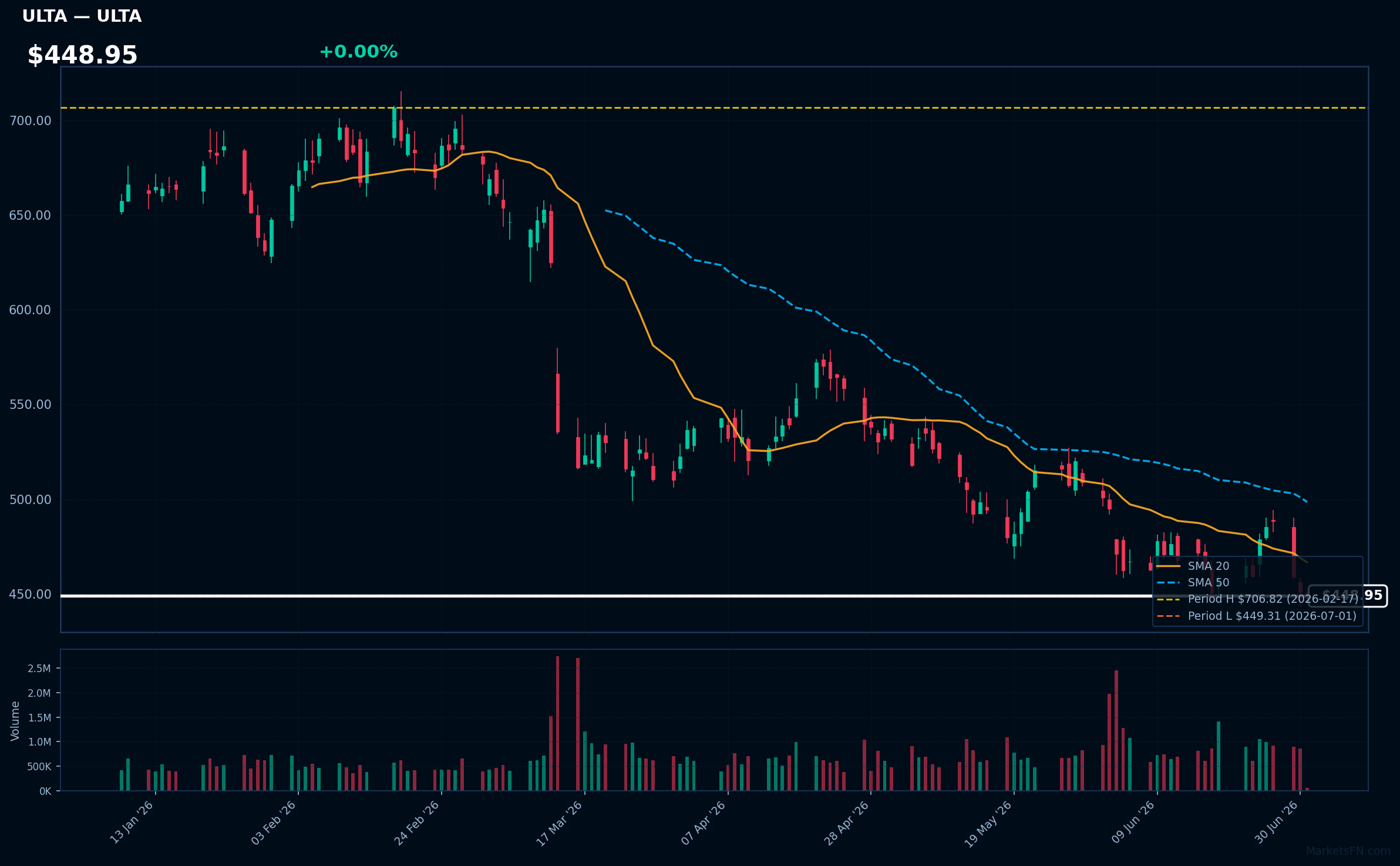This screenshot has height=866, width=1400.
Task: Click the 07 Apr '26 date label
Action: click(x=704, y=823)
